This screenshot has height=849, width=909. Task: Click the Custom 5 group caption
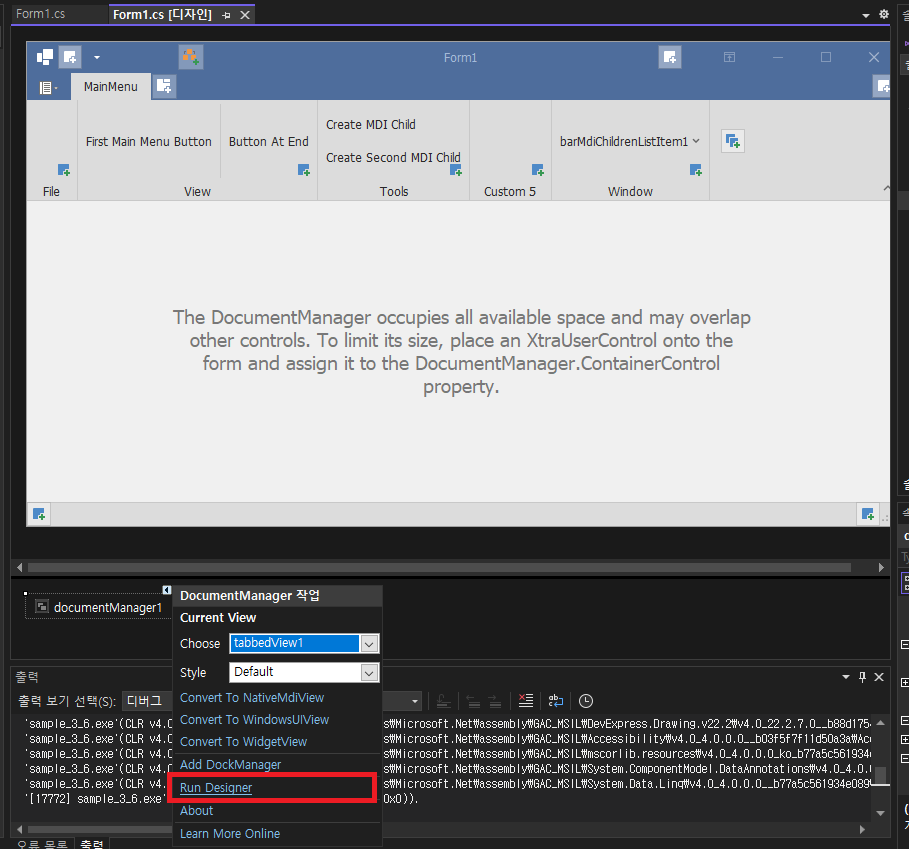pyautogui.click(x=510, y=191)
